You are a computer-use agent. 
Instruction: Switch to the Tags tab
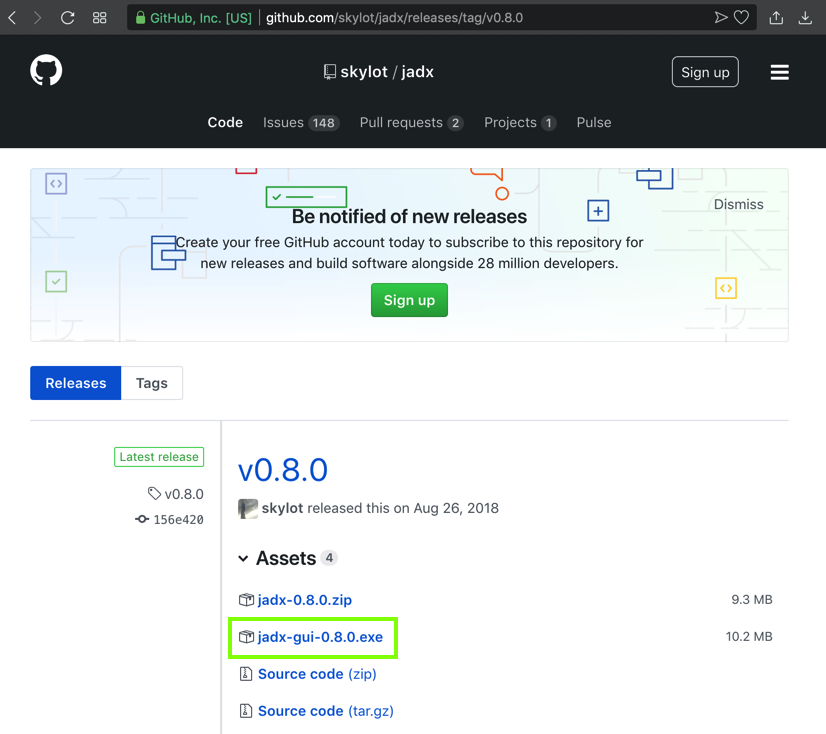tap(152, 383)
